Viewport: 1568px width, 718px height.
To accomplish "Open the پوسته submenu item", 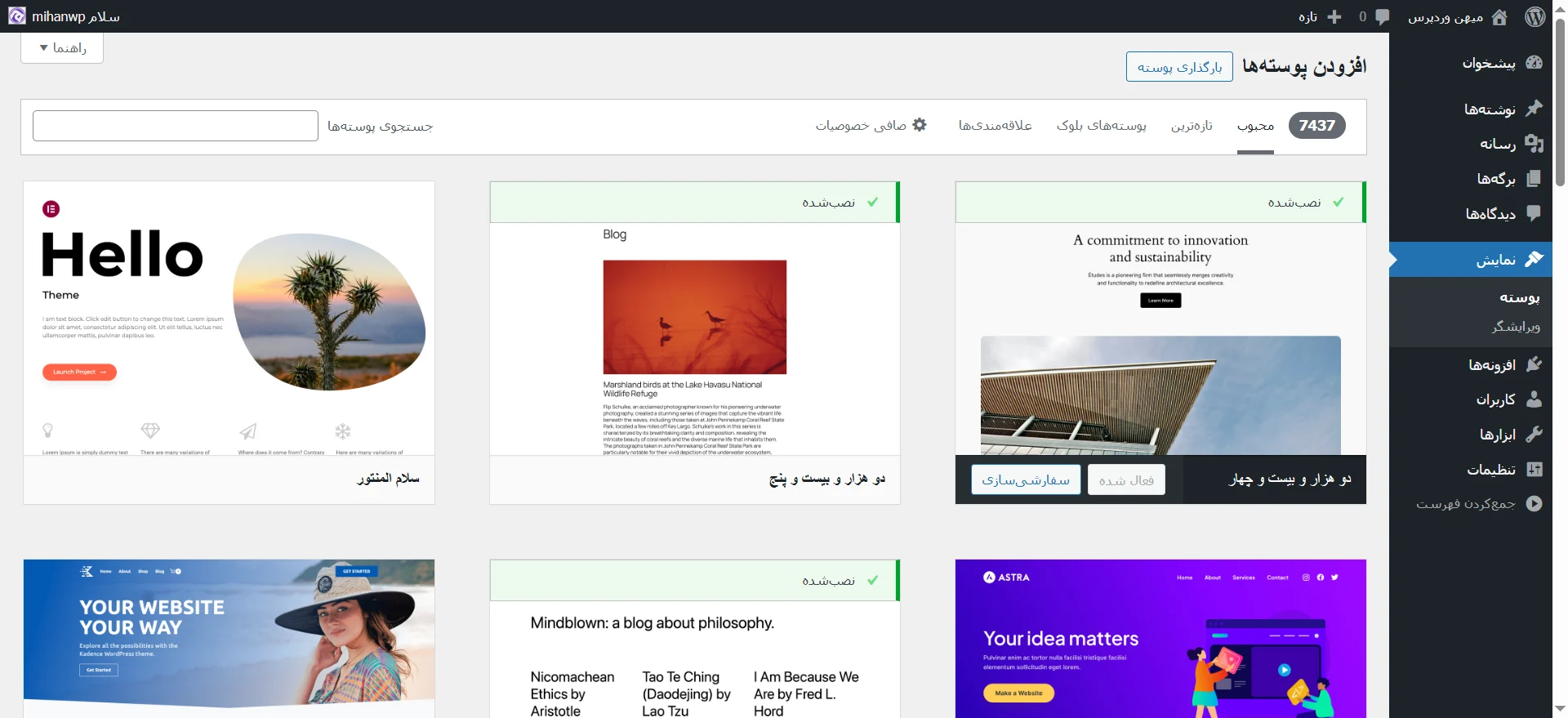I will (1519, 297).
